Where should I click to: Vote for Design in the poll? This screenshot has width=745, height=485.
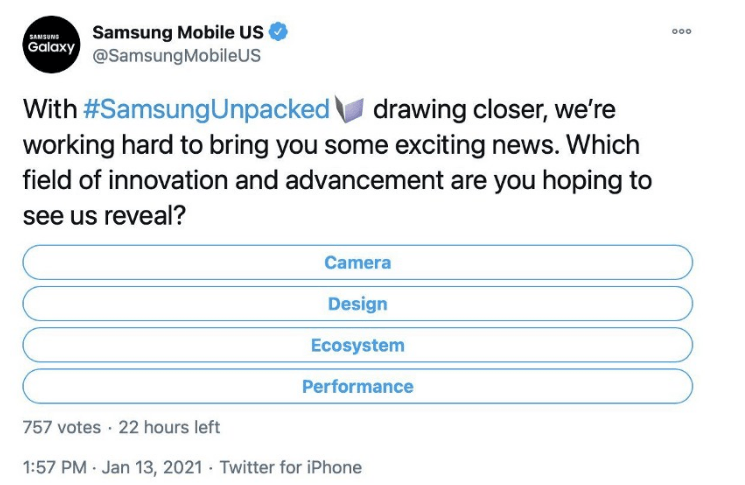[x=357, y=304]
